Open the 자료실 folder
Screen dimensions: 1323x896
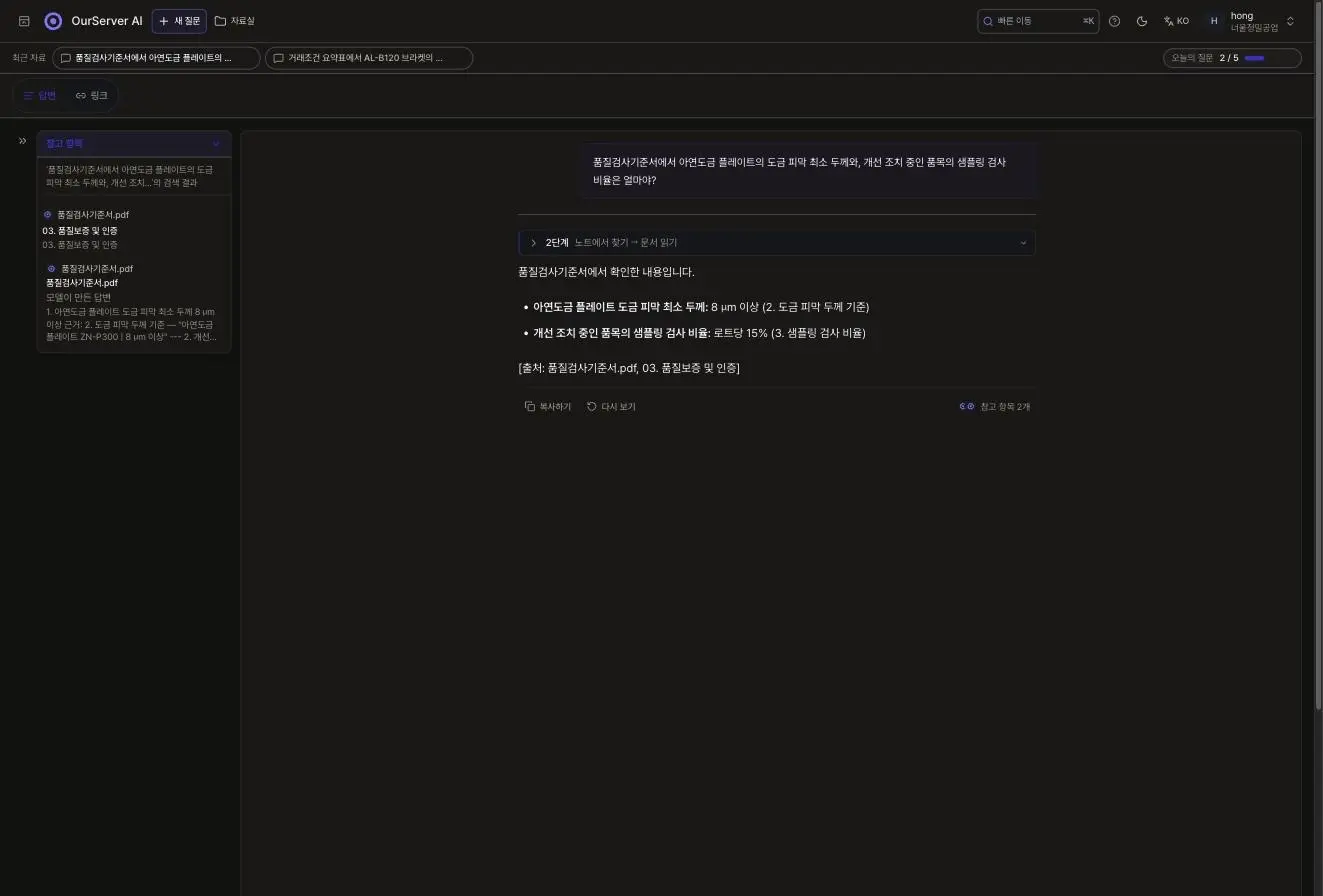point(235,21)
